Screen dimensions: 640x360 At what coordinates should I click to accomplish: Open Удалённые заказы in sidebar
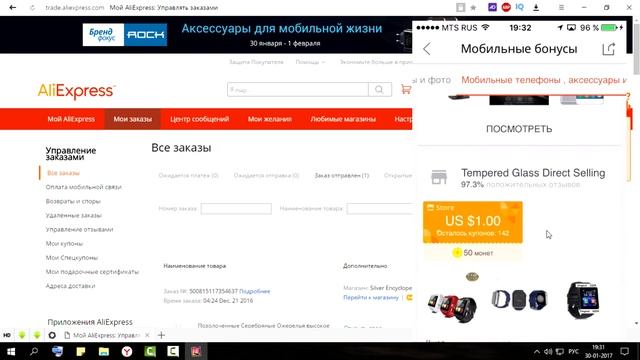click(x=73, y=215)
